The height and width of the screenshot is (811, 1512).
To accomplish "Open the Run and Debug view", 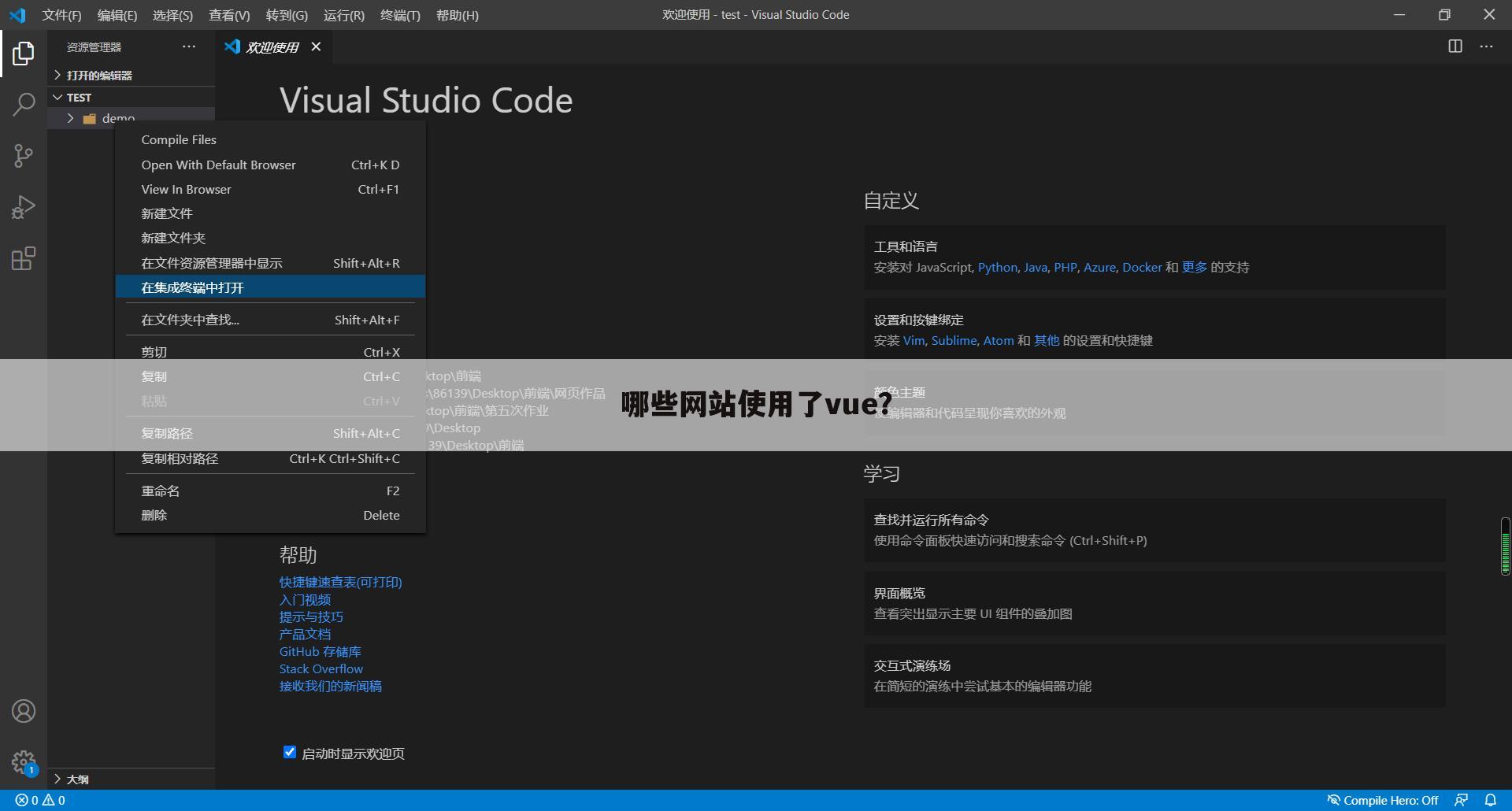I will click(x=24, y=206).
